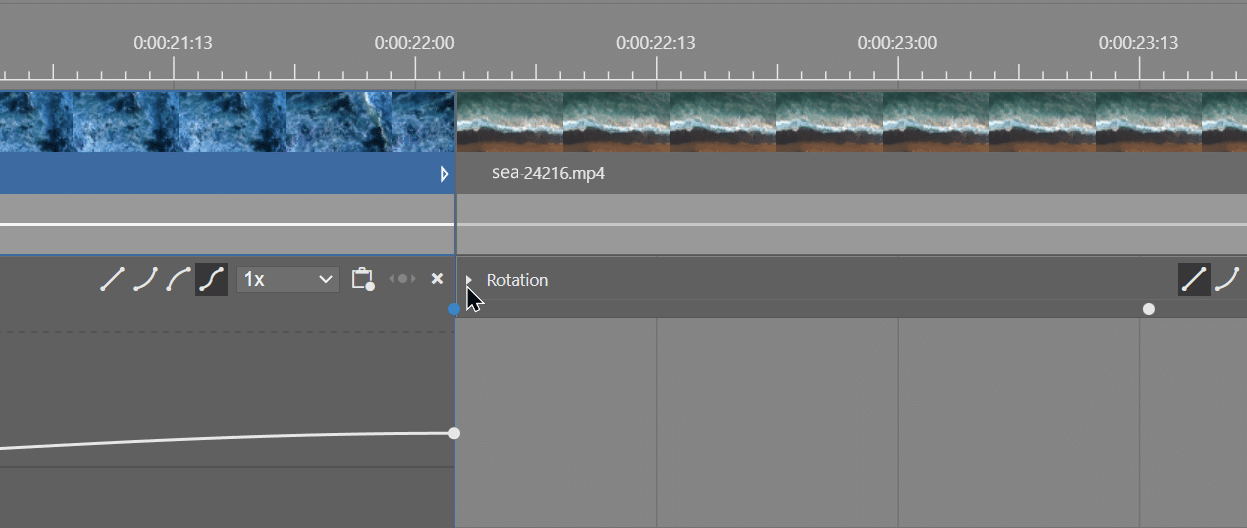Select the sea-24216.mp4 clip label
The width and height of the screenshot is (1247, 528).
(x=548, y=173)
